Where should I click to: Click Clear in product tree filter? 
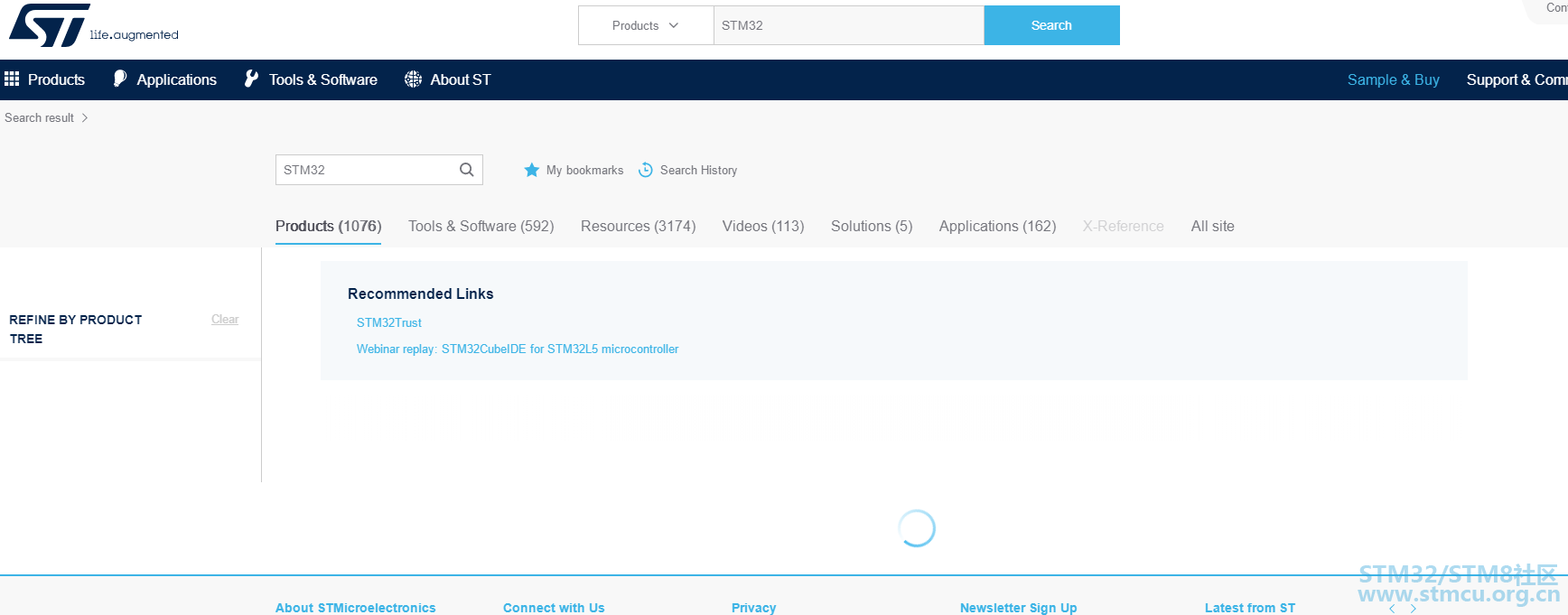[225, 319]
